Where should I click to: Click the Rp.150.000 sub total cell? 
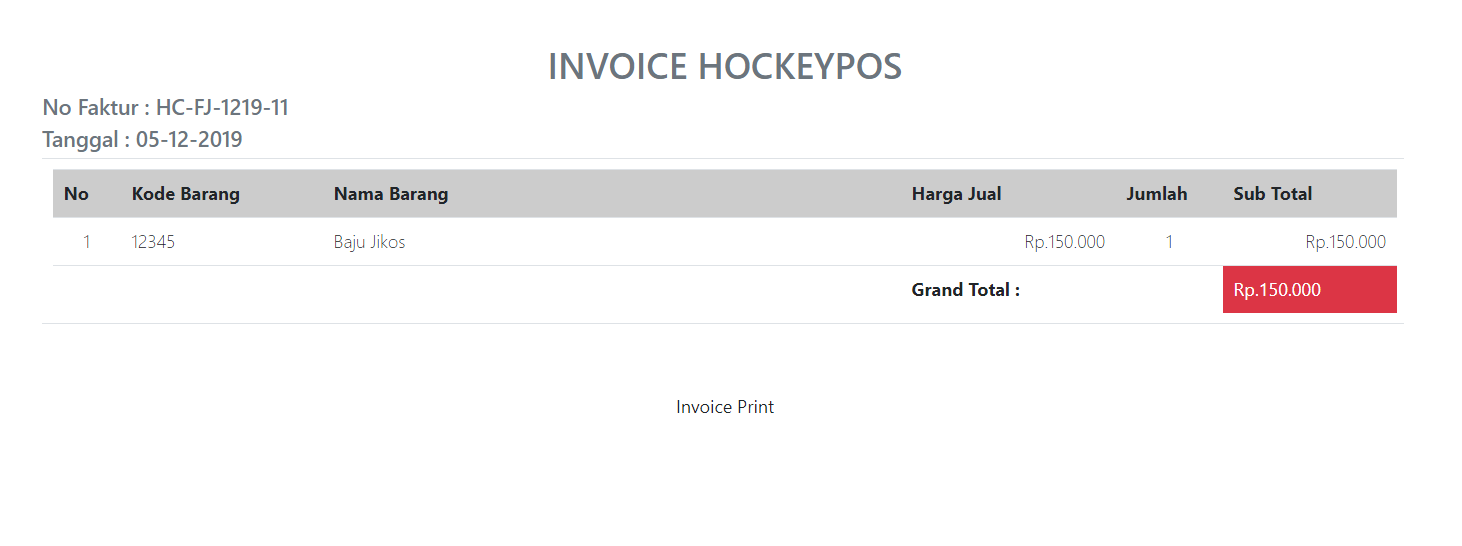click(1345, 242)
